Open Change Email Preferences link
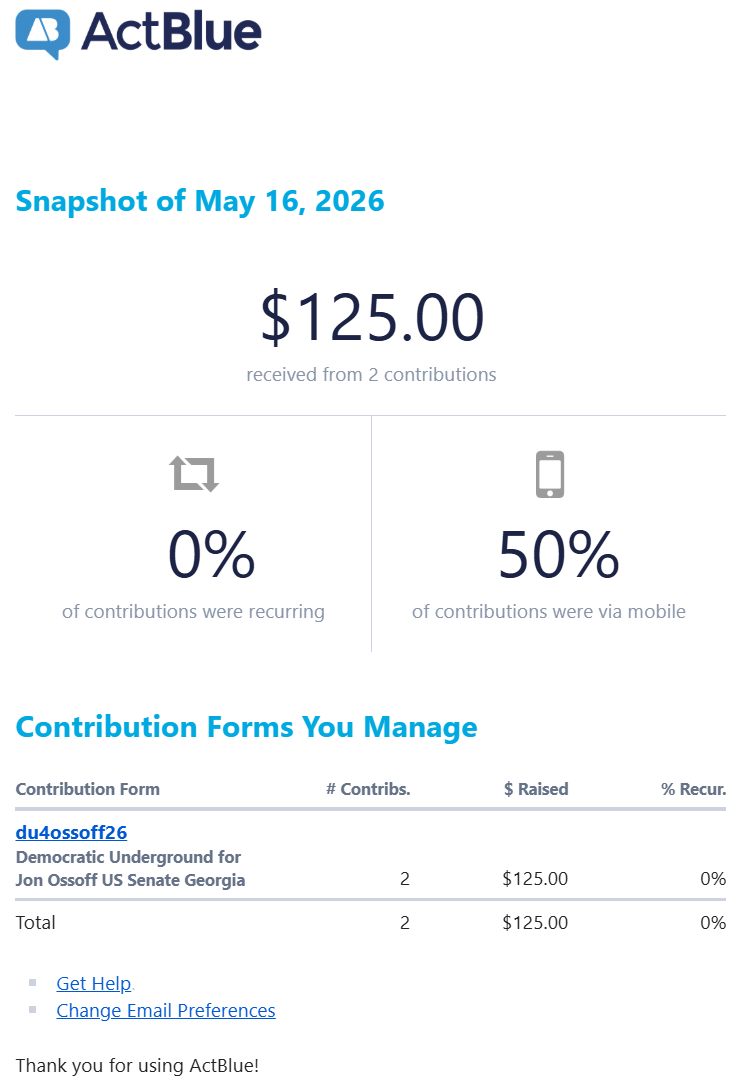This screenshot has height=1085, width=739. (x=166, y=1010)
